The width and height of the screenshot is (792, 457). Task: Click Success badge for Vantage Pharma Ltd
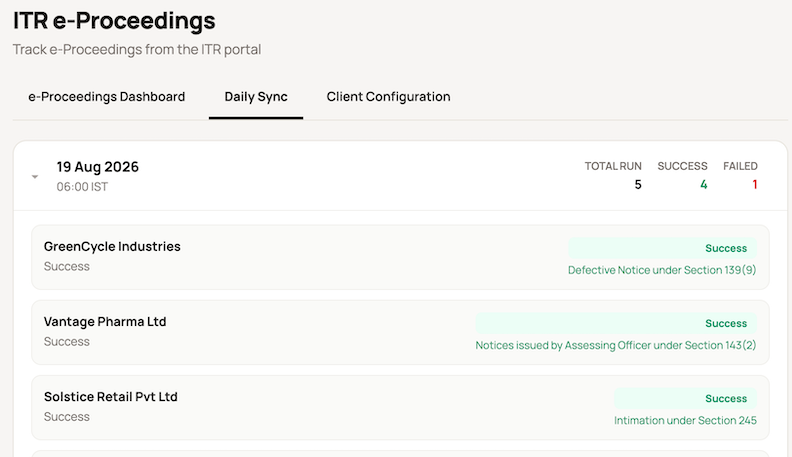(616, 323)
